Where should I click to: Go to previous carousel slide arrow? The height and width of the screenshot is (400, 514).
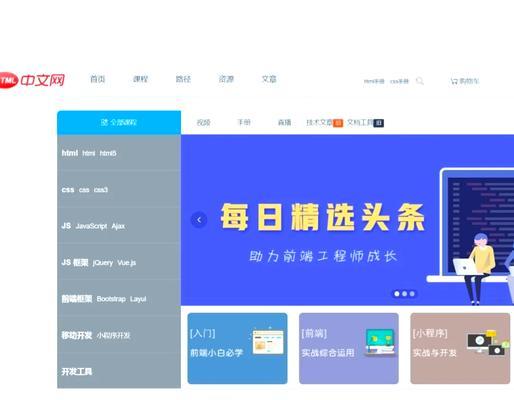pos(199,220)
